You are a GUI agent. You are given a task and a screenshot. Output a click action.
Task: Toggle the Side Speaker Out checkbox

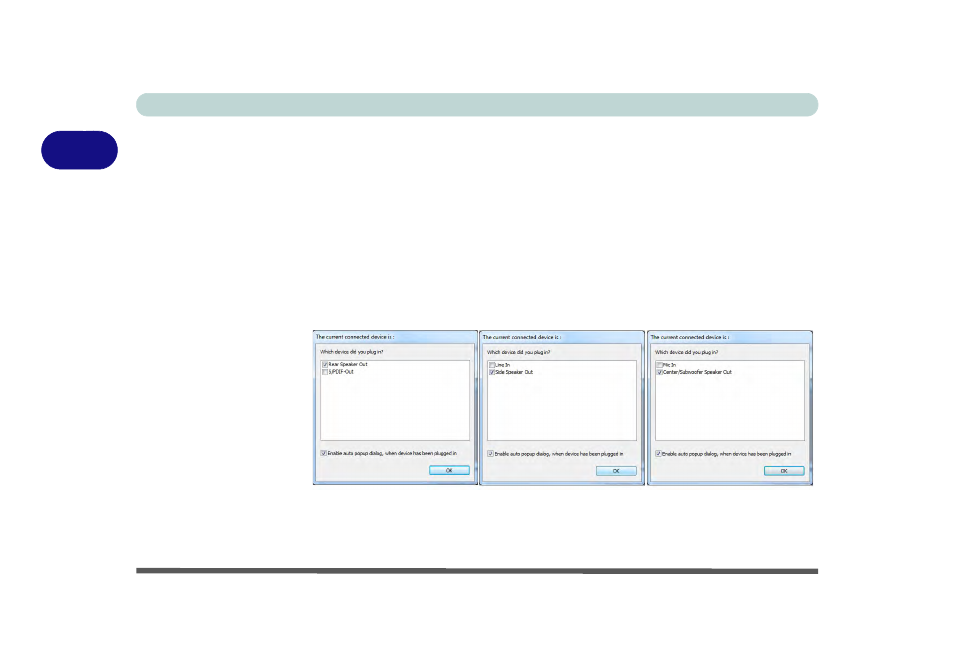pos(492,372)
